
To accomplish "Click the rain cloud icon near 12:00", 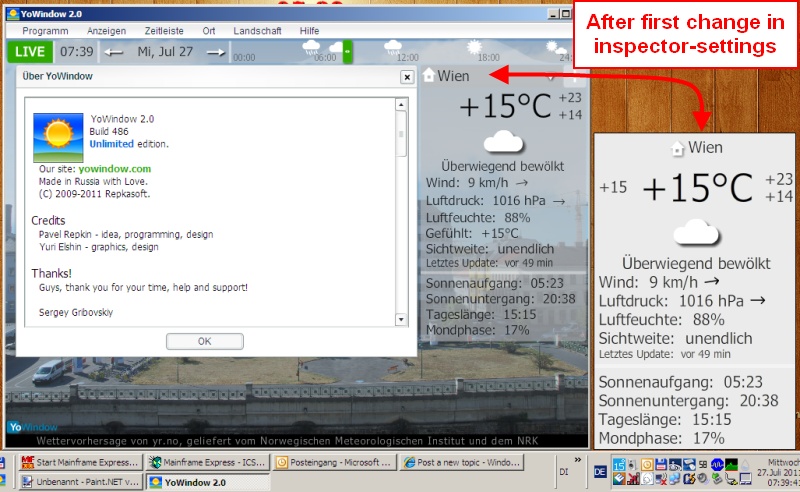I will 393,47.
